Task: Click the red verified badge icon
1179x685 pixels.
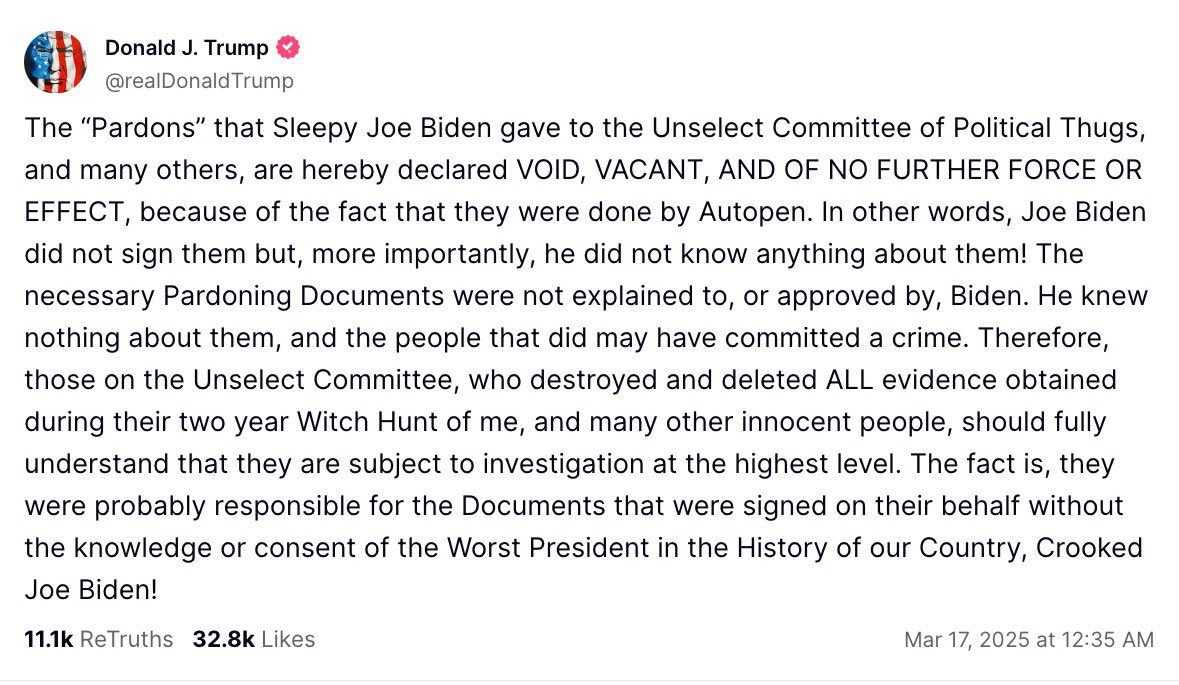Action: tap(288, 47)
